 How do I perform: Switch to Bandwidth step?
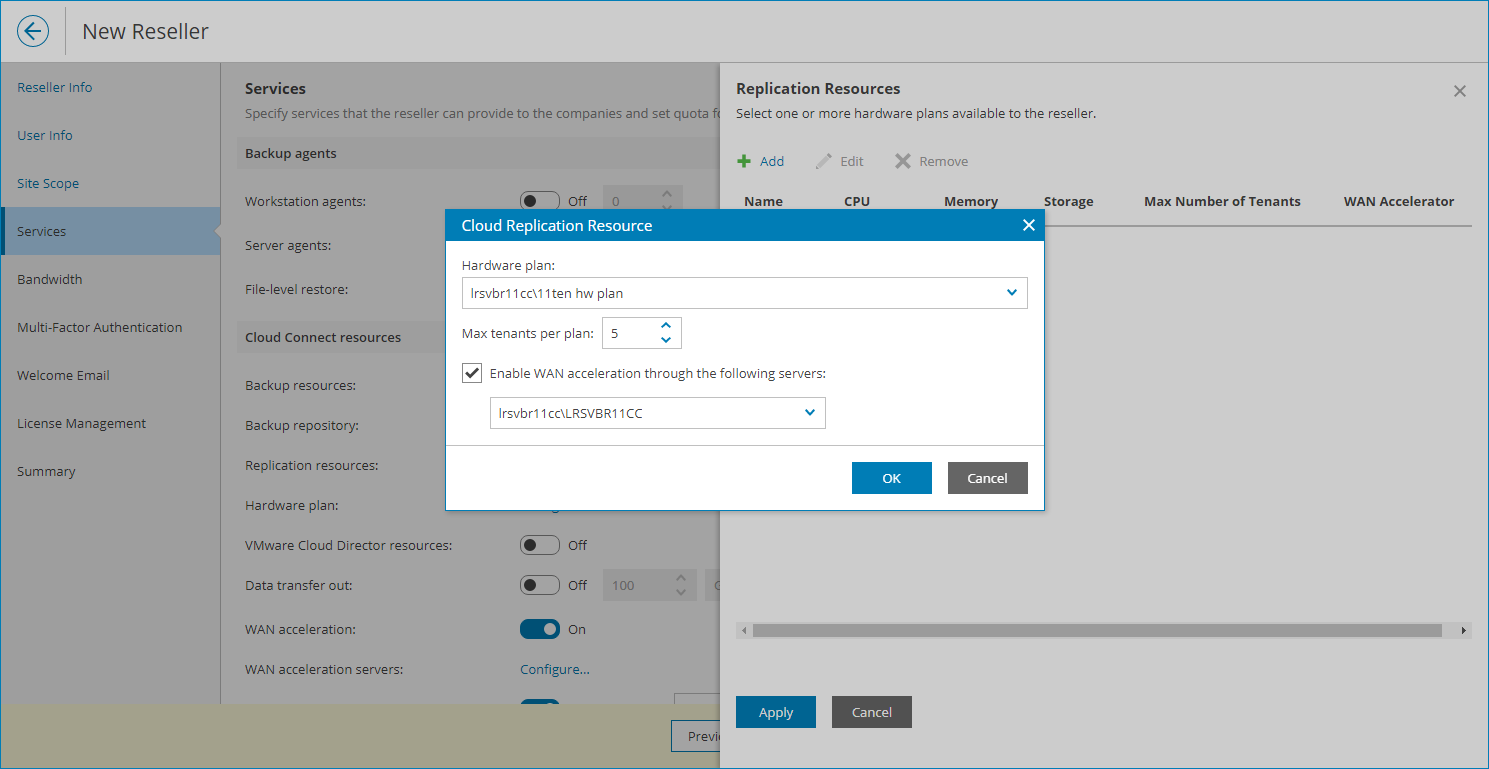tap(50, 279)
